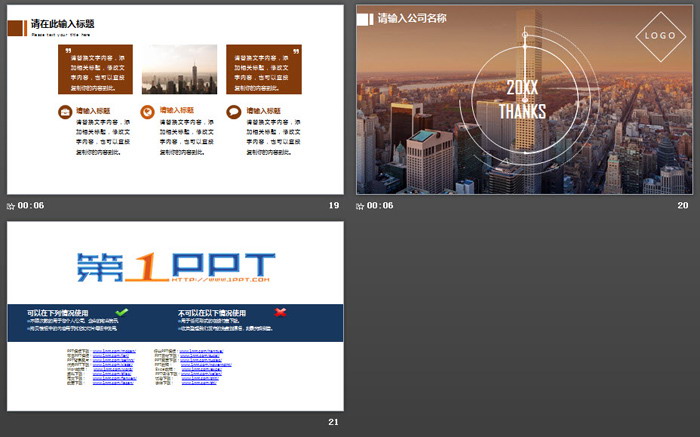The height and width of the screenshot is (437, 700).
Task: Click the 20XX THANKS text on slide 20
Action: (522, 100)
